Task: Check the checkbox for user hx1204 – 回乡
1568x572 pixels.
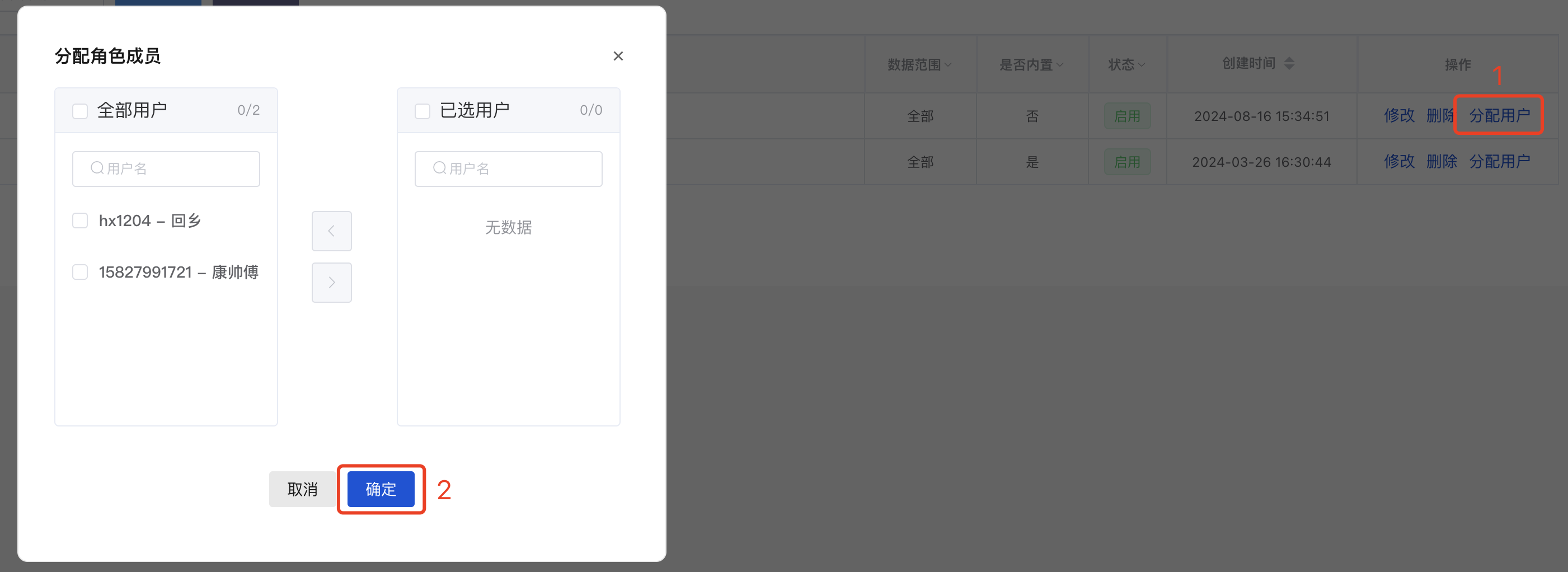Action: click(79, 221)
